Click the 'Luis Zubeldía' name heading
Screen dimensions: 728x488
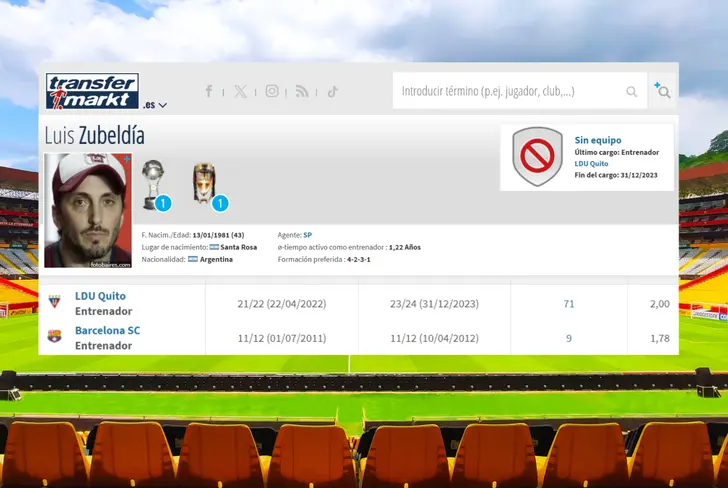tap(94, 135)
